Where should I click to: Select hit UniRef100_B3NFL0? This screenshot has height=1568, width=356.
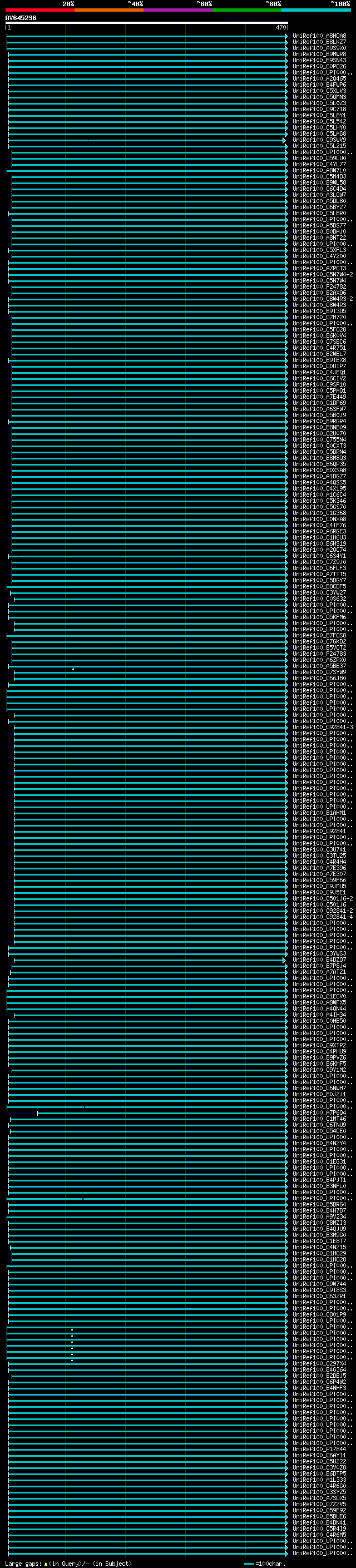point(319,1186)
